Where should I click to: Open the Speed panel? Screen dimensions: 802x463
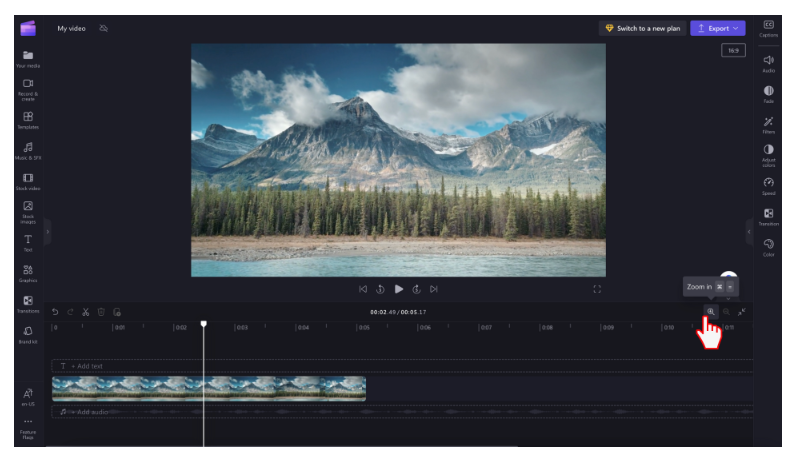(768, 186)
